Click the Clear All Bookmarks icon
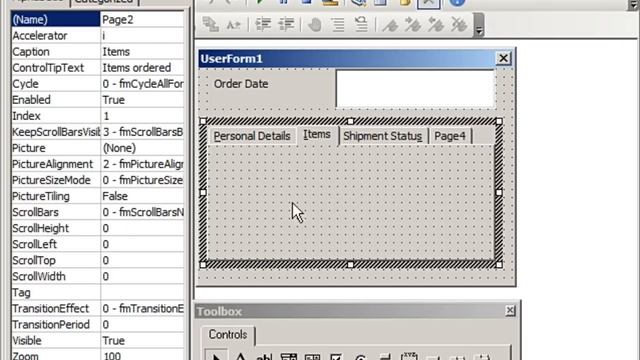Screen dimensions: 640x360 459,24
